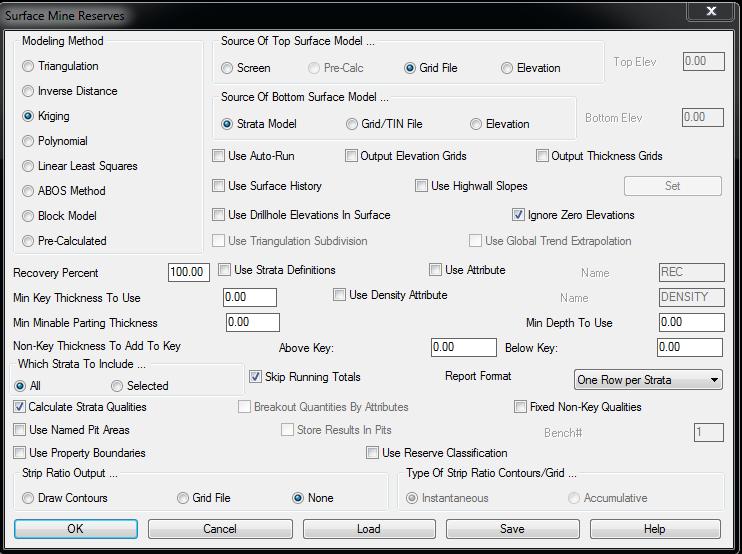Viewport: 742px width, 554px height.
Task: Open the Report Format dropdown
Action: coord(648,380)
